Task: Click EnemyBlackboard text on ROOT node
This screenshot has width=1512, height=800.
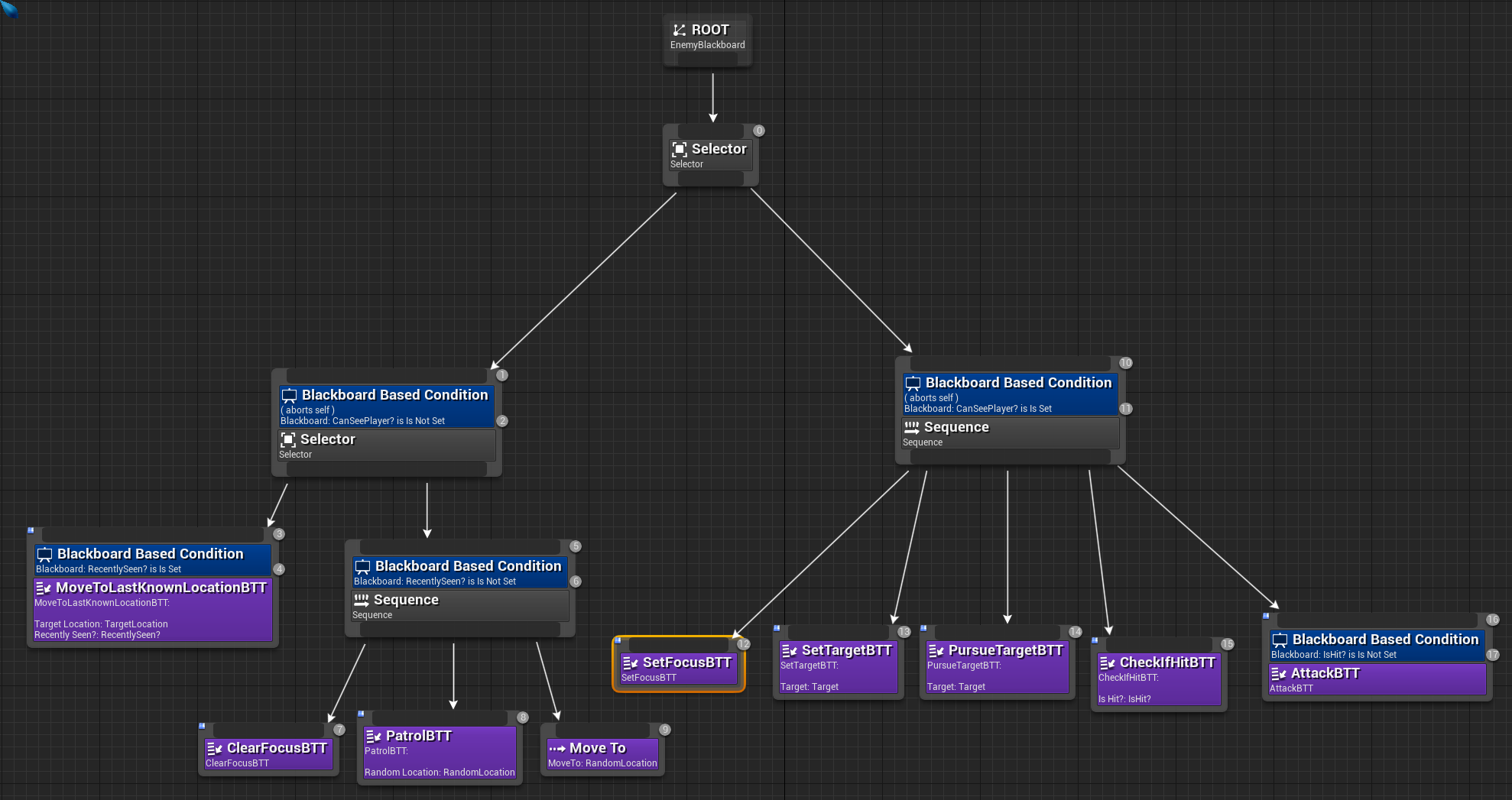Action: pyautogui.click(x=708, y=45)
